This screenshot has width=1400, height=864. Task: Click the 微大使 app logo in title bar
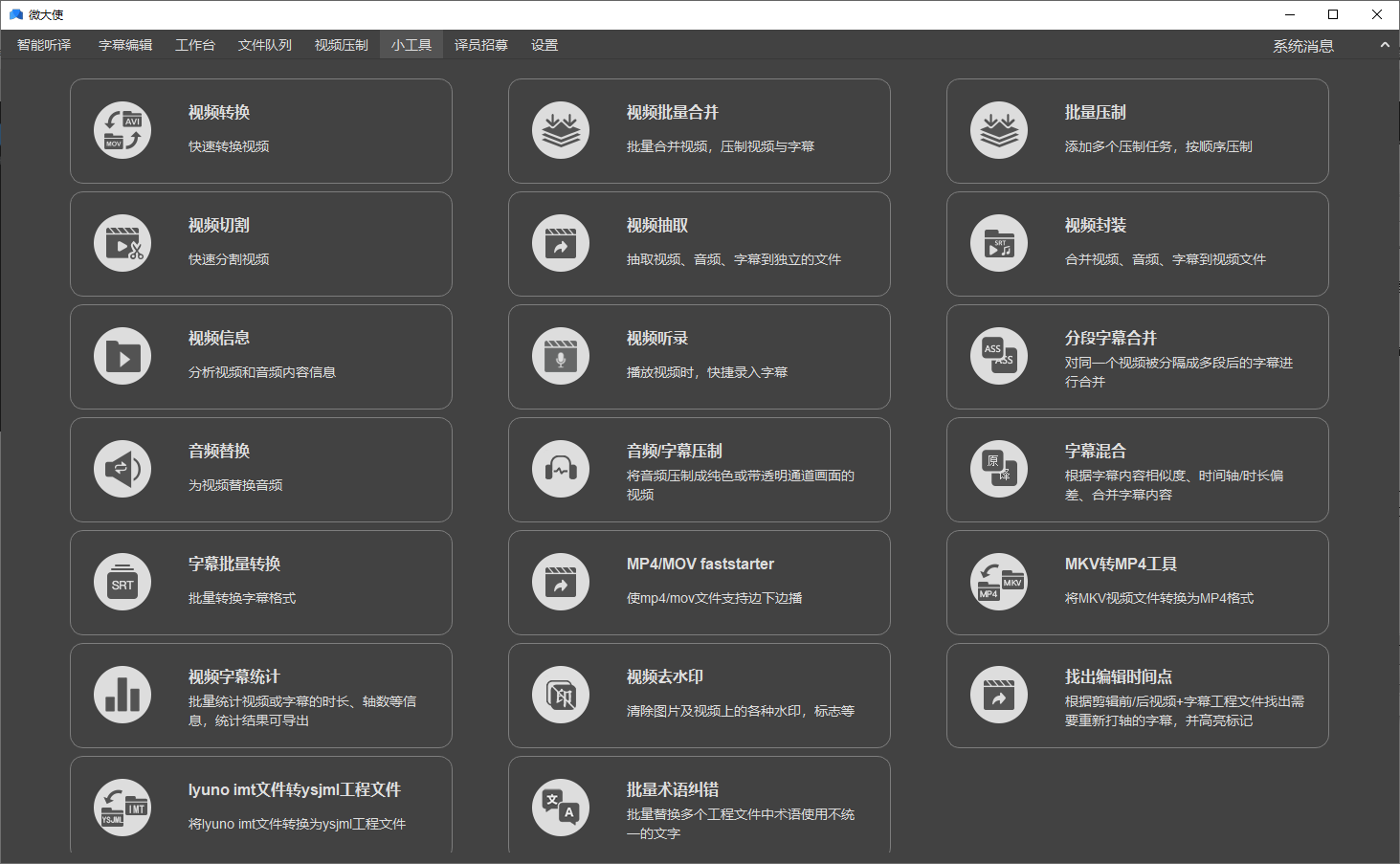click(x=15, y=14)
